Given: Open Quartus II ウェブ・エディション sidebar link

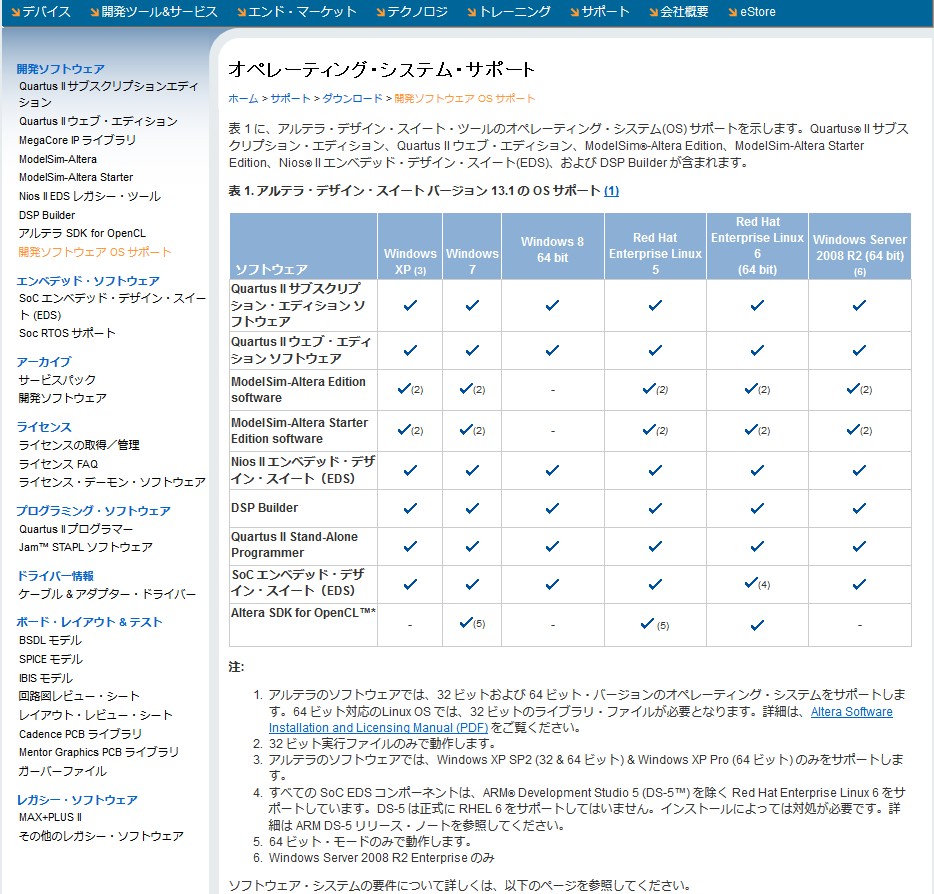Looking at the screenshot, I should 98,121.
